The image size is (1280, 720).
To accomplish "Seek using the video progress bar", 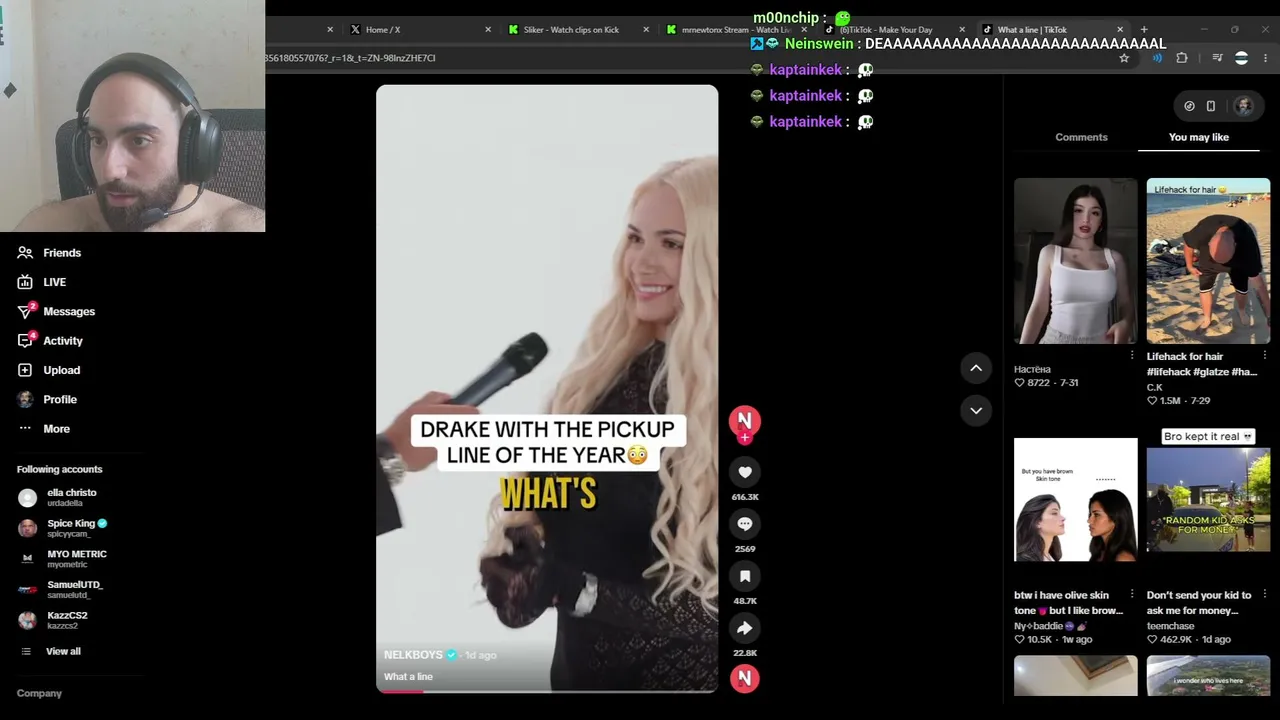I will pyautogui.click(x=547, y=691).
